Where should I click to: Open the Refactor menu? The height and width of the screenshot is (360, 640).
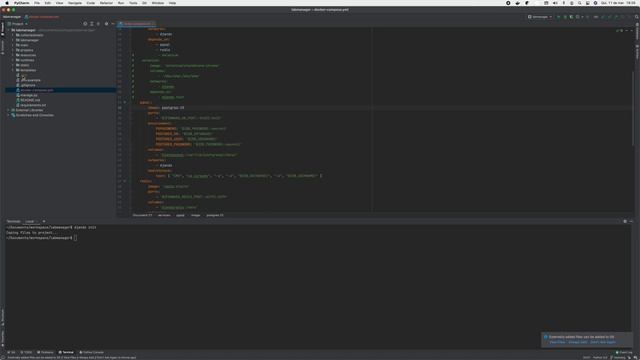106,3
